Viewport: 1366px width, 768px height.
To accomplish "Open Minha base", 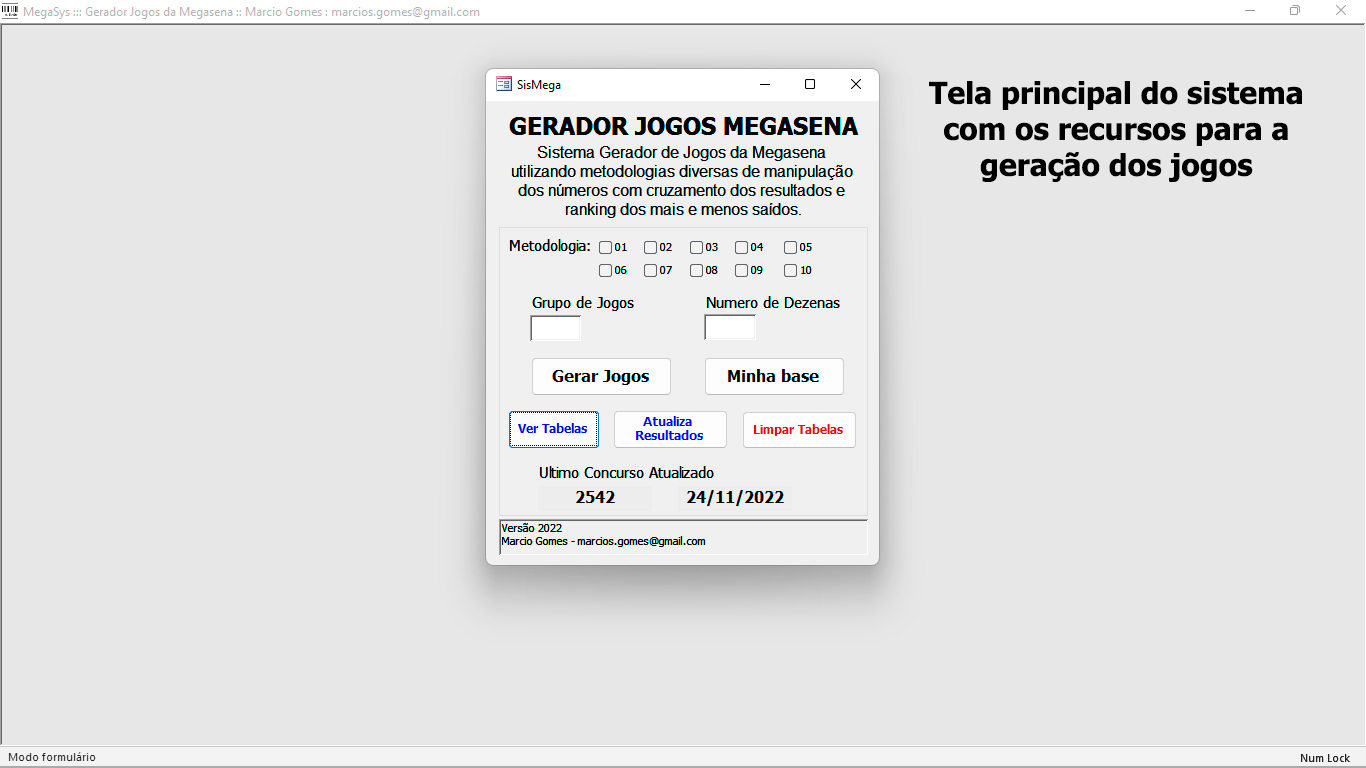I will tap(774, 376).
